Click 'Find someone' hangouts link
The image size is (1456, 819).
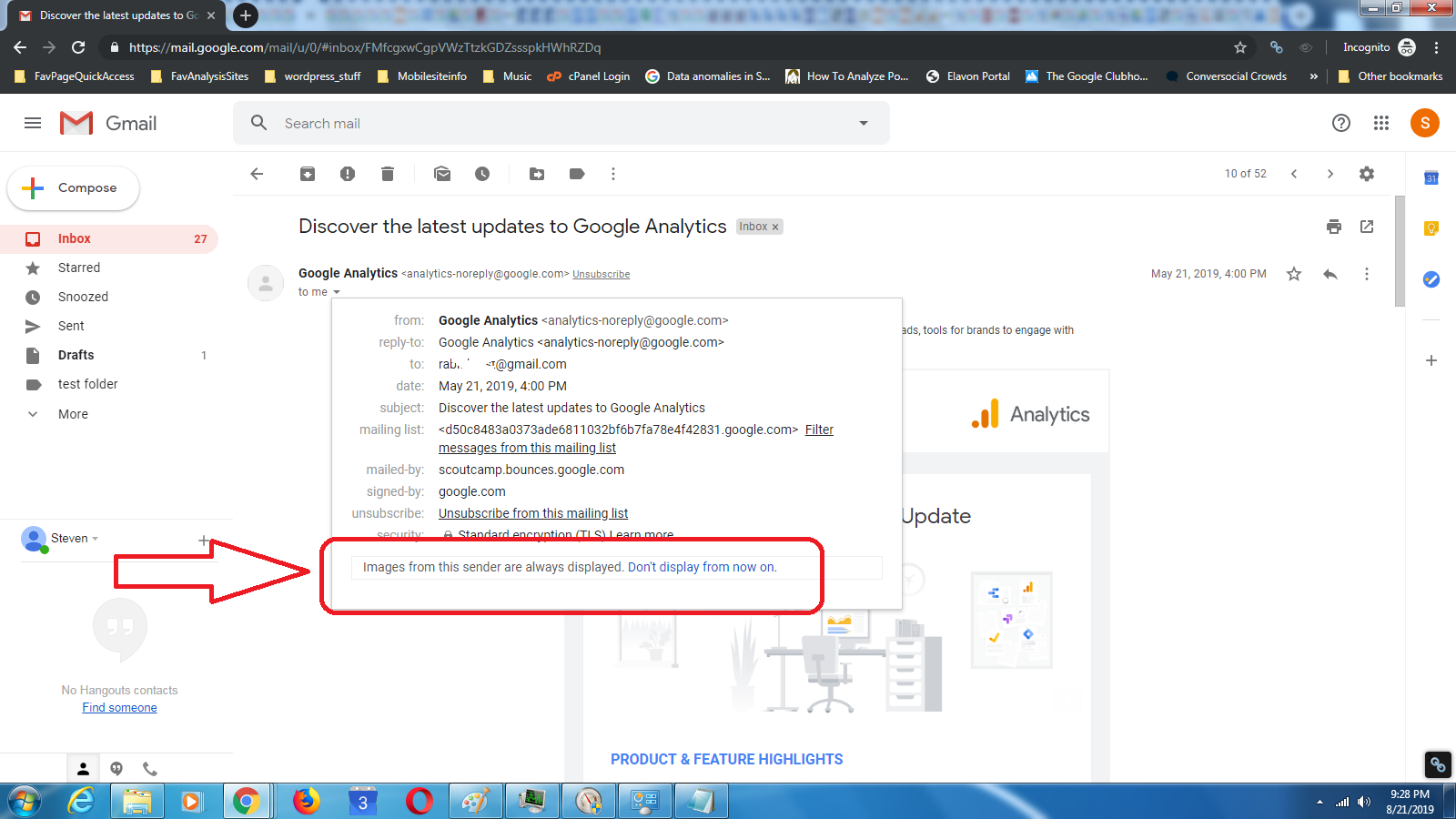pyautogui.click(x=119, y=707)
